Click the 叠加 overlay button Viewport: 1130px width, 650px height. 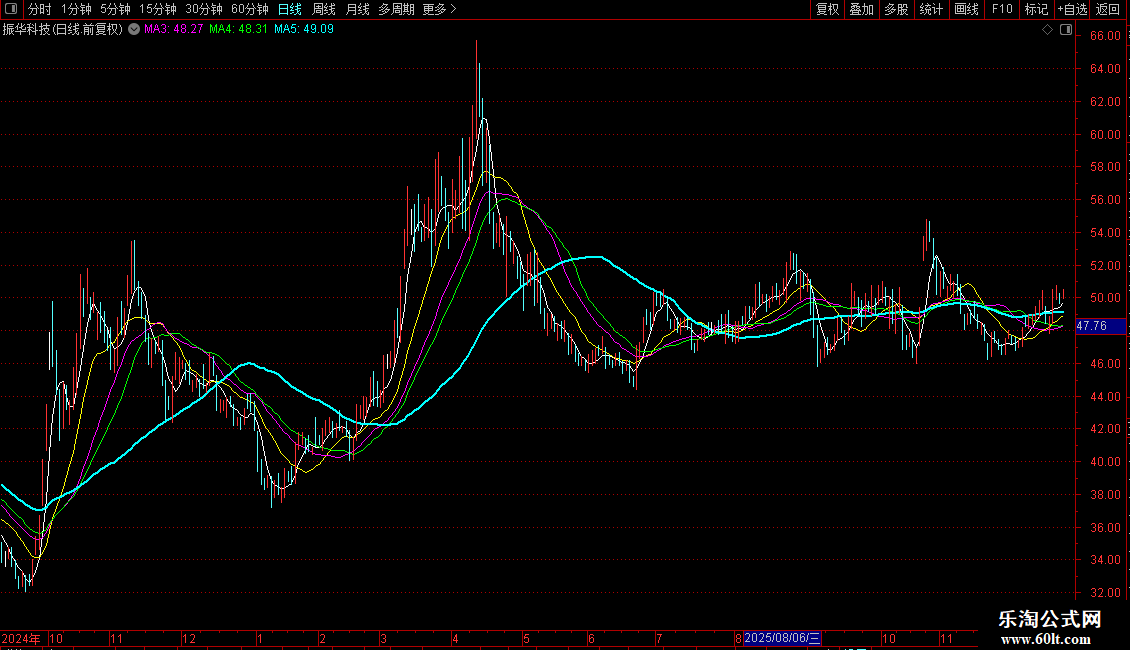point(862,9)
